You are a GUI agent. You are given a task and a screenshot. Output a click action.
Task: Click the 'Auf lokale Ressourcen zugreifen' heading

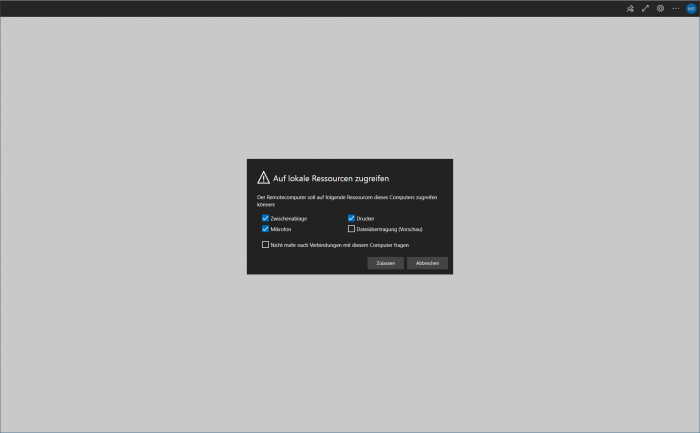331,177
